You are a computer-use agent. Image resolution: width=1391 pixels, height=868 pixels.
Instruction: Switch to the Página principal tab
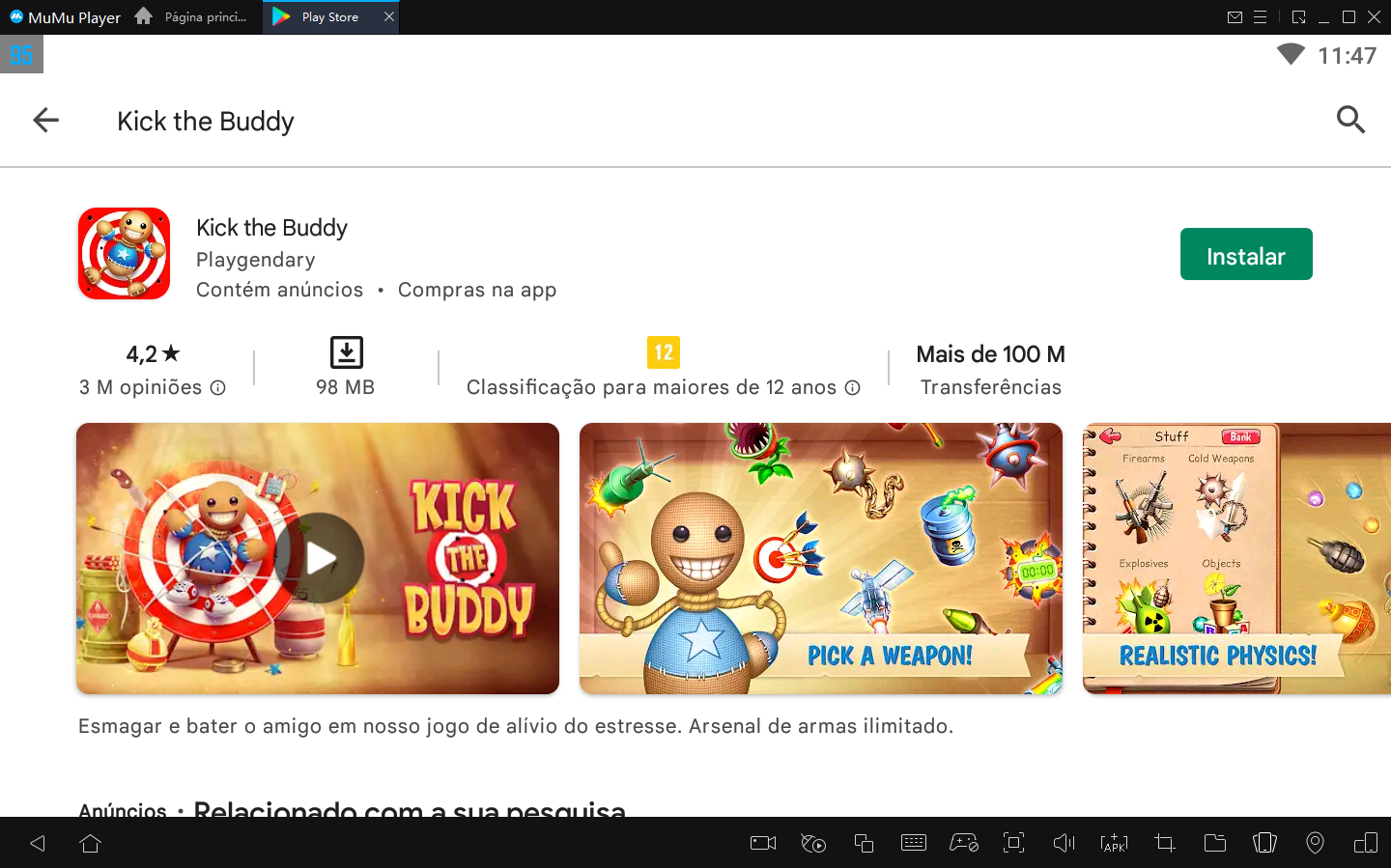(x=193, y=17)
